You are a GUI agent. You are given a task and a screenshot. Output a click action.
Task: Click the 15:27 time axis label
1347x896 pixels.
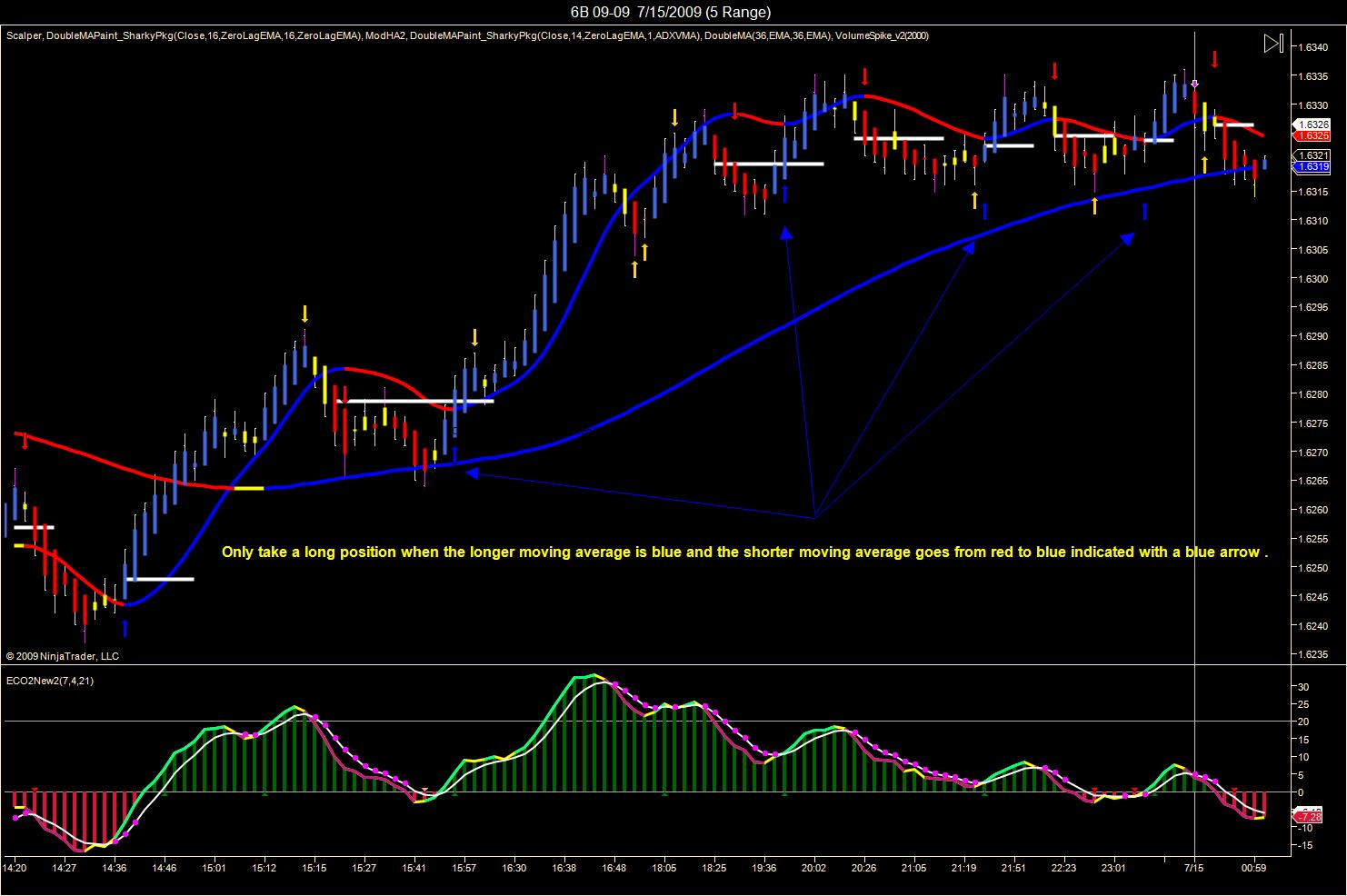(x=364, y=868)
